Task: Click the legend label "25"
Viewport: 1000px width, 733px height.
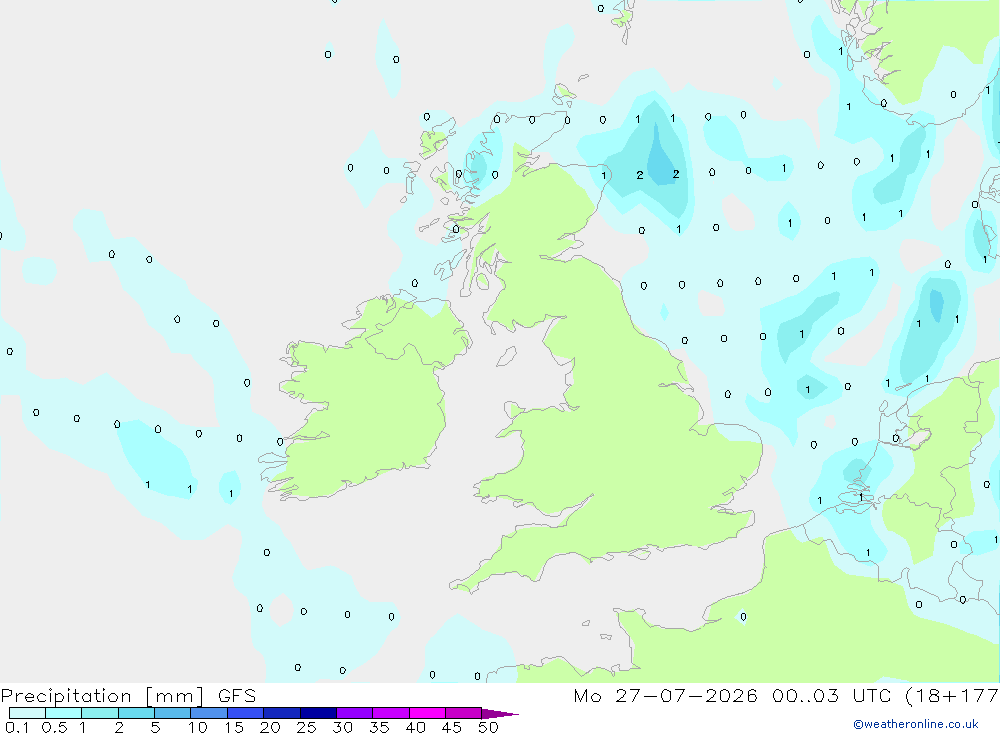Action: click(x=307, y=727)
